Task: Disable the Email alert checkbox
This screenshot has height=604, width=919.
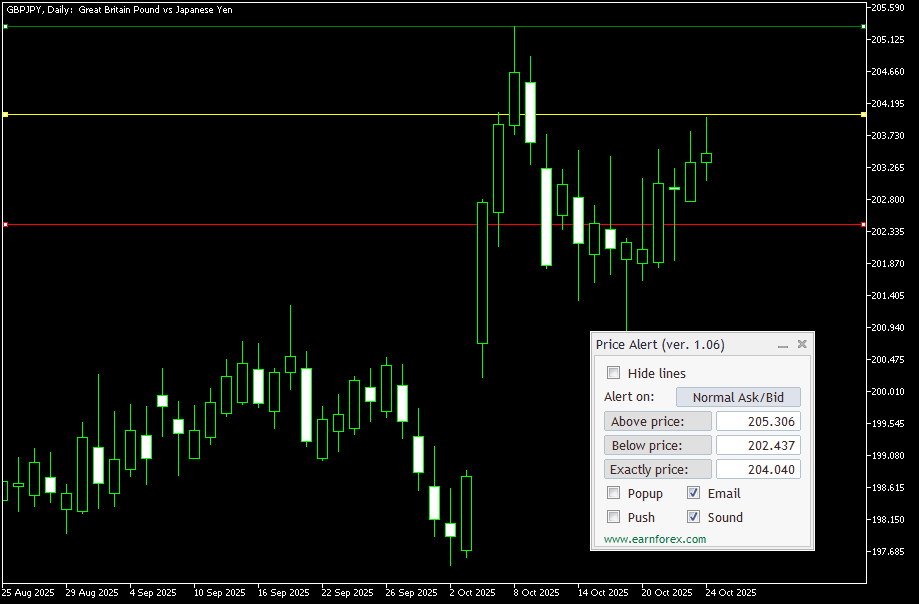Action: (694, 493)
